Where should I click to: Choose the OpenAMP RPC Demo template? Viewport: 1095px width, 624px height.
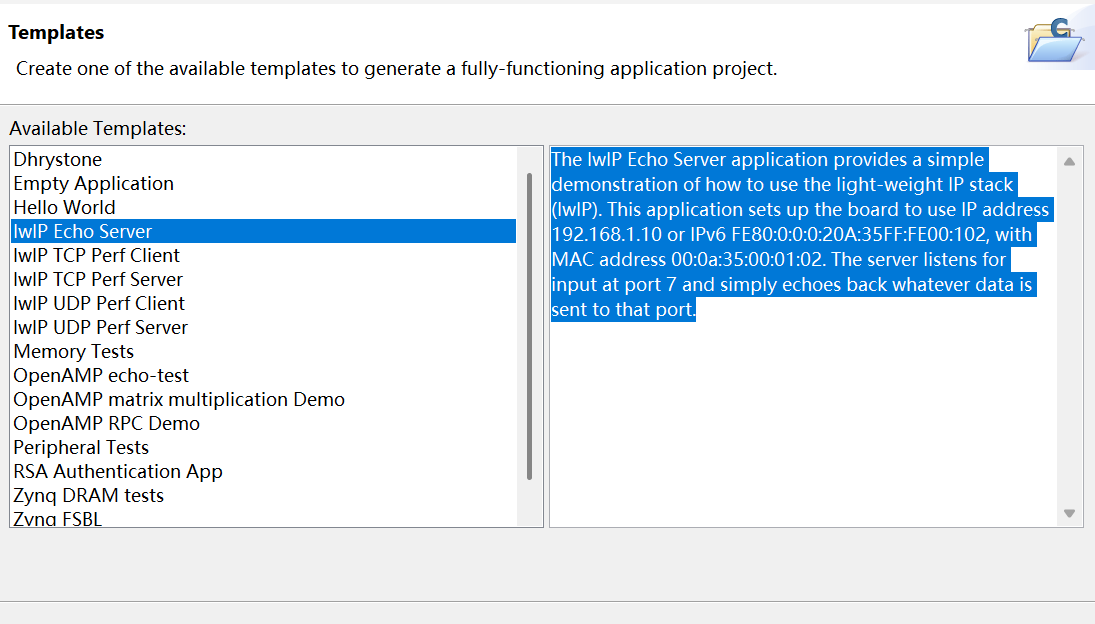[x=264, y=423]
